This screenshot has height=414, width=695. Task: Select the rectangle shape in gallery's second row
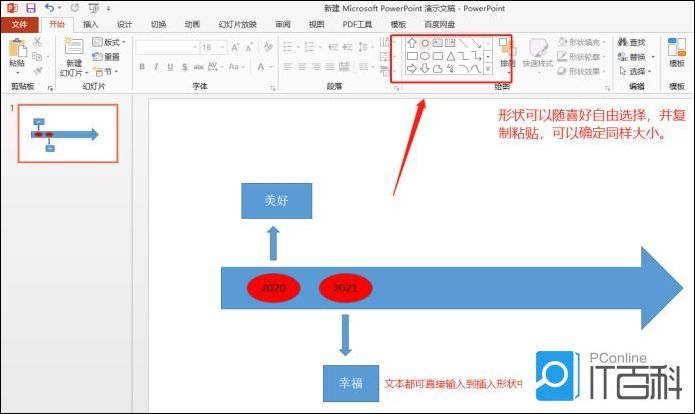coord(412,56)
